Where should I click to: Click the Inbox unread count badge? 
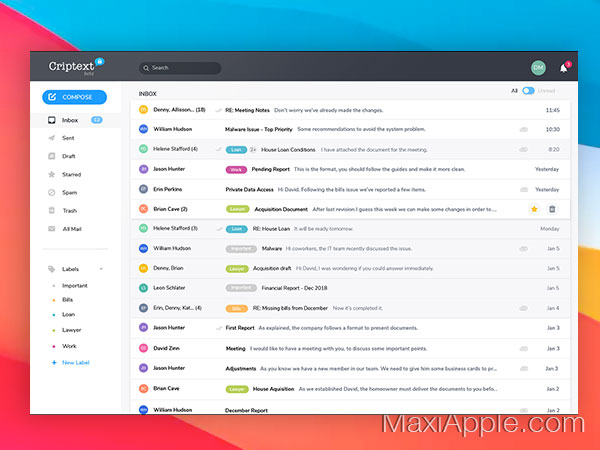[96, 120]
